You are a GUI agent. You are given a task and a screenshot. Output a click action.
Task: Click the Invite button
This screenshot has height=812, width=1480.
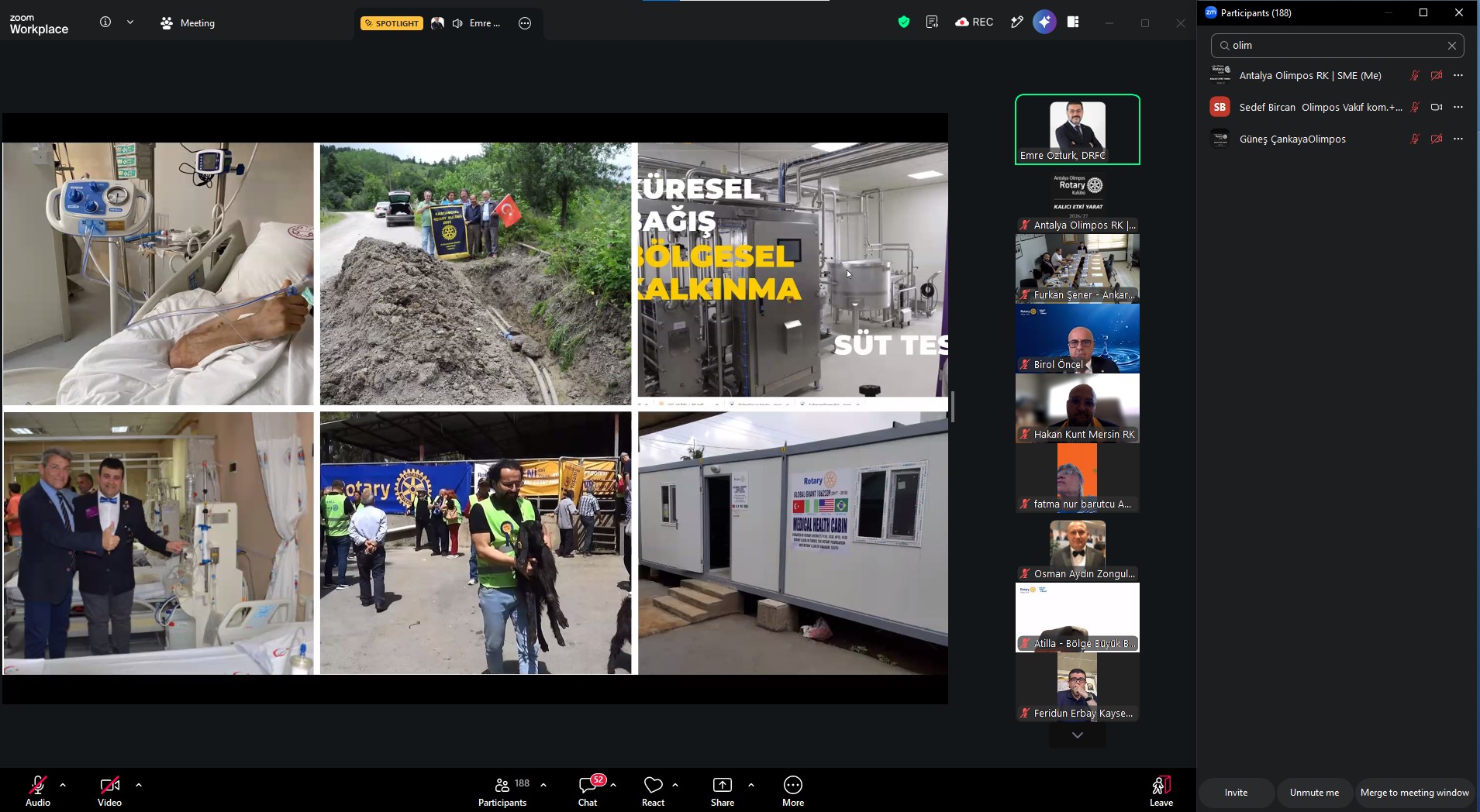point(1237,793)
